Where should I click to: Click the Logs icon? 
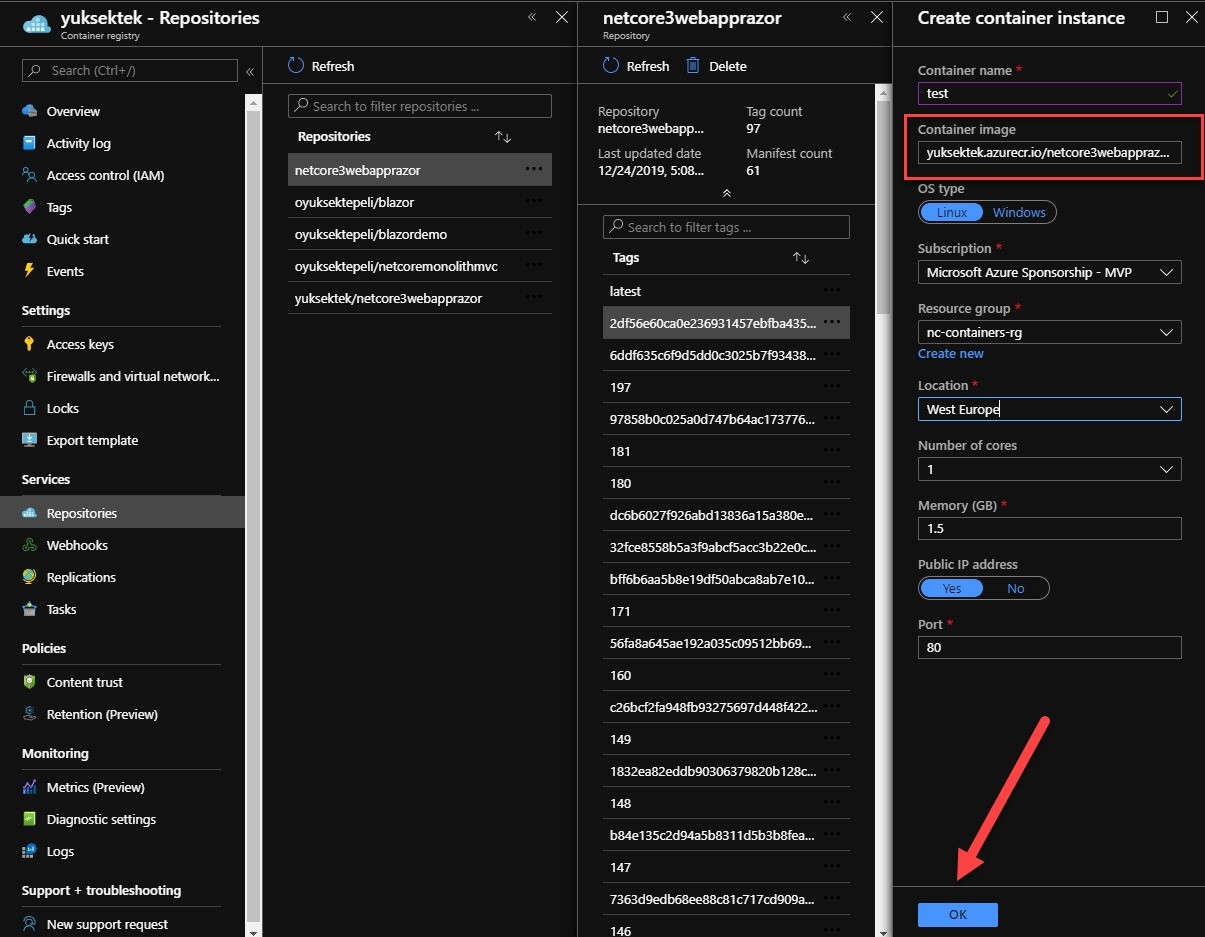coord(29,851)
